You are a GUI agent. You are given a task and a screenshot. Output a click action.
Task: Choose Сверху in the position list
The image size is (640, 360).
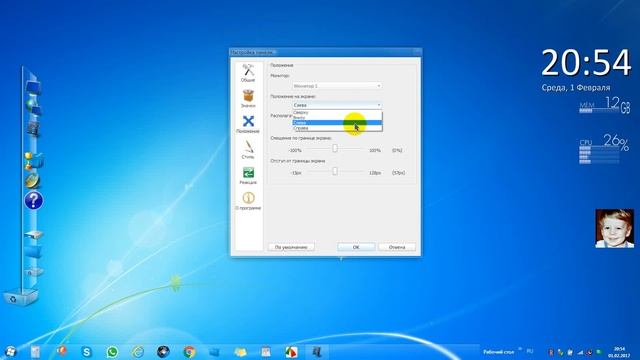(337, 112)
